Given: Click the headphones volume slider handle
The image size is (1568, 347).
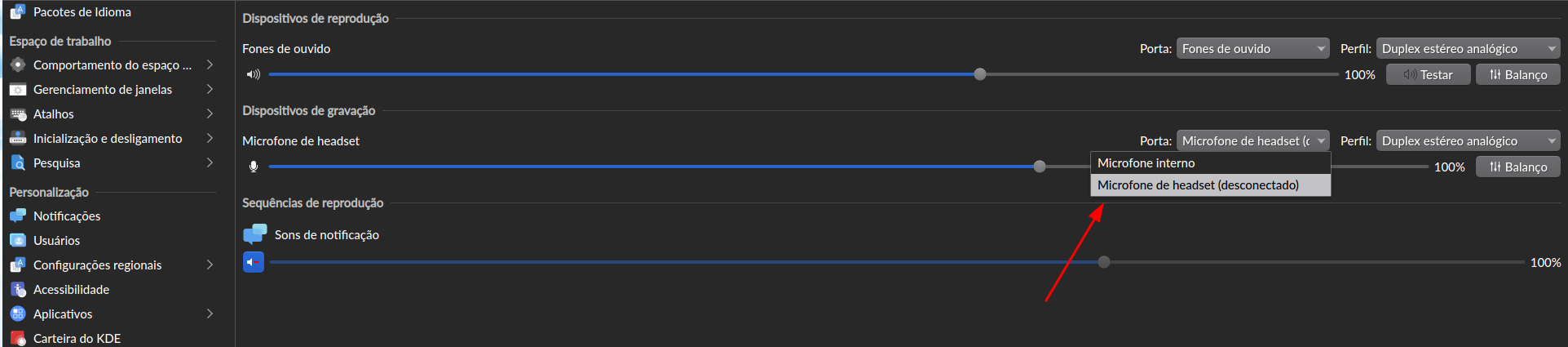Looking at the screenshot, I should point(980,74).
